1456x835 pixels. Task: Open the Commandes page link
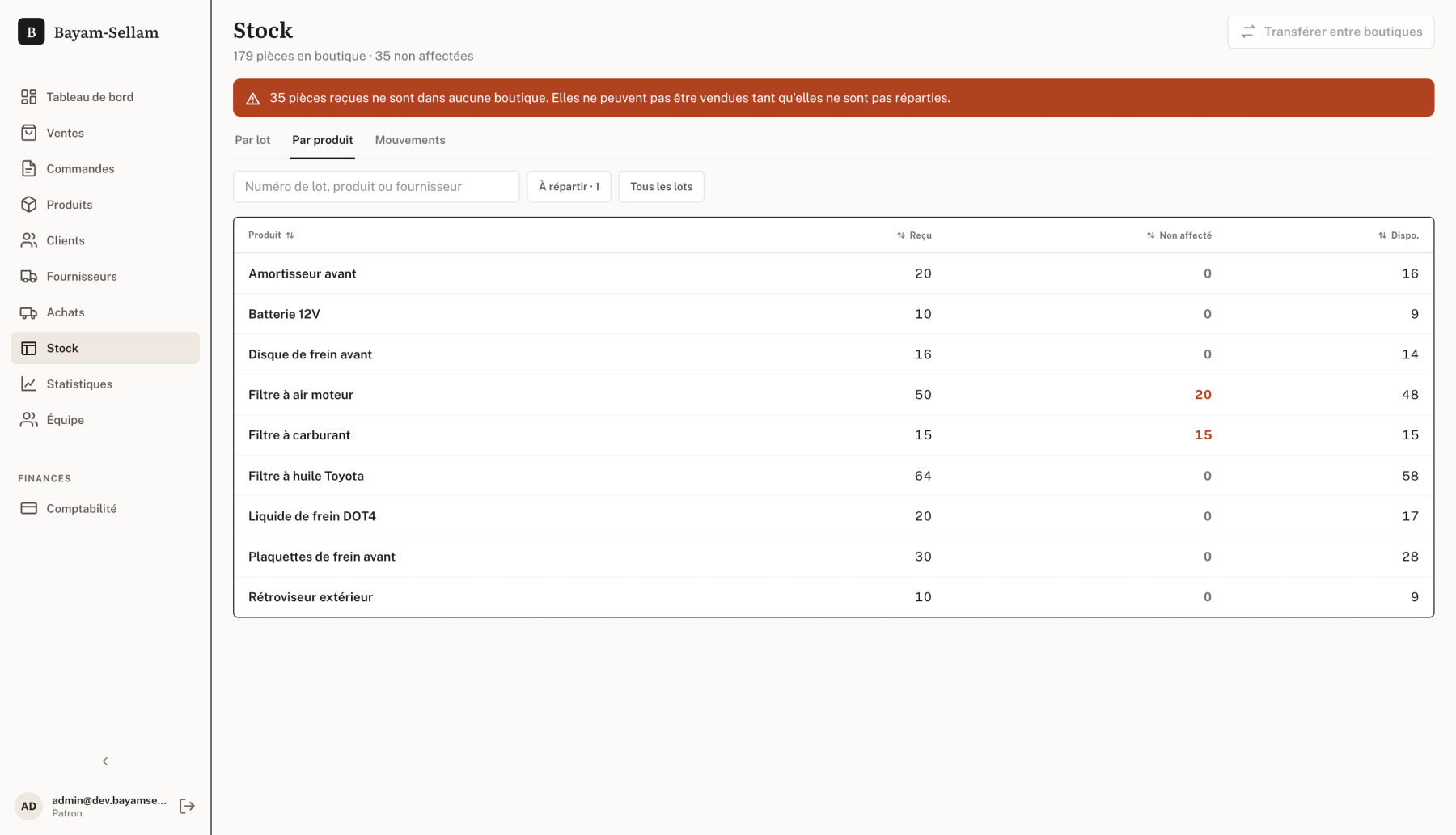[105, 168]
